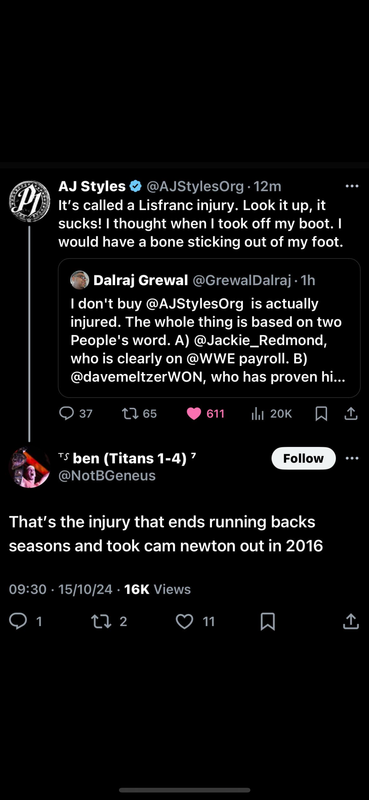The height and width of the screenshot is (800, 369).
Task: Reply to ben's tweet with 1 comment
Action: [x=26, y=621]
